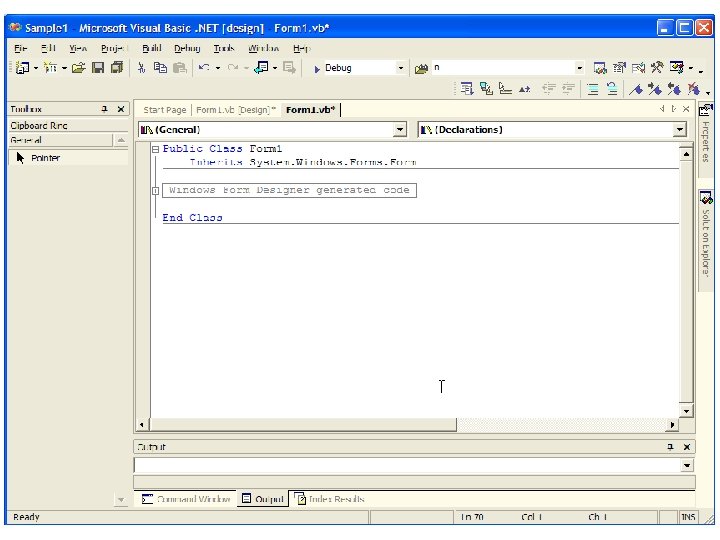The width and height of the screenshot is (720, 540).
Task: Collapse the Public Class Form1 block
Action: click(x=156, y=149)
